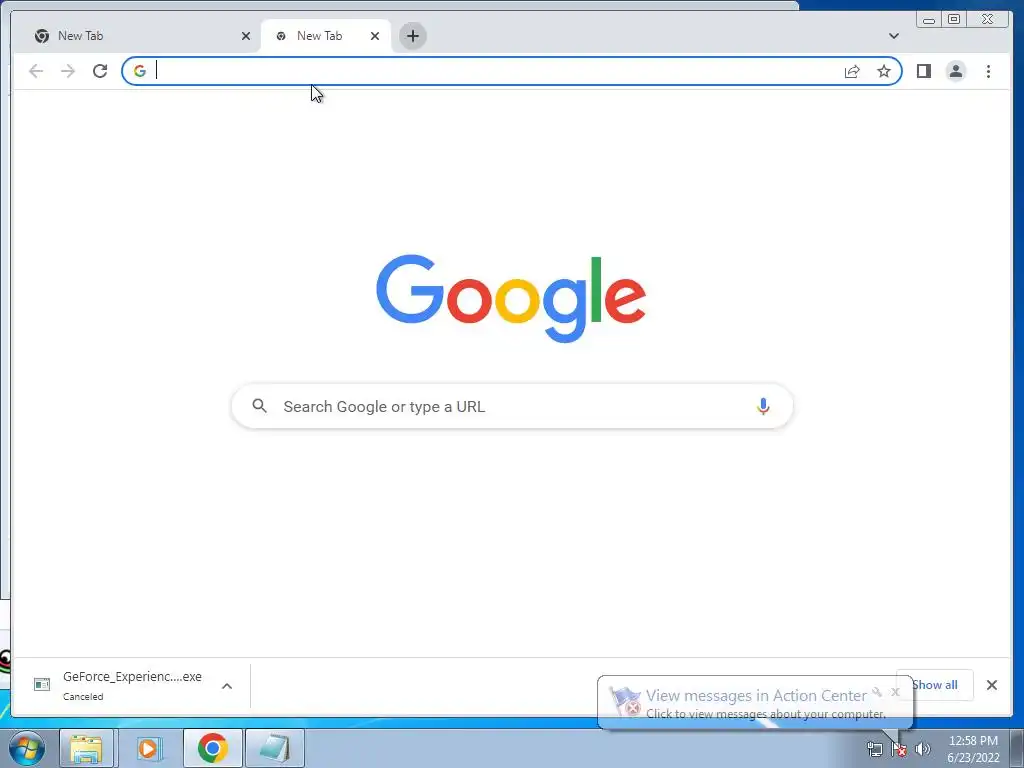Expand the tab search chevron
Image resolution: width=1024 pixels, height=768 pixels.
(893, 36)
